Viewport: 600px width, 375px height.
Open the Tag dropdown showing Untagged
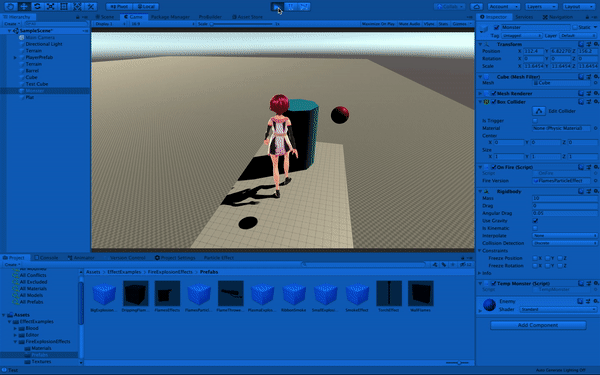(x=522, y=36)
